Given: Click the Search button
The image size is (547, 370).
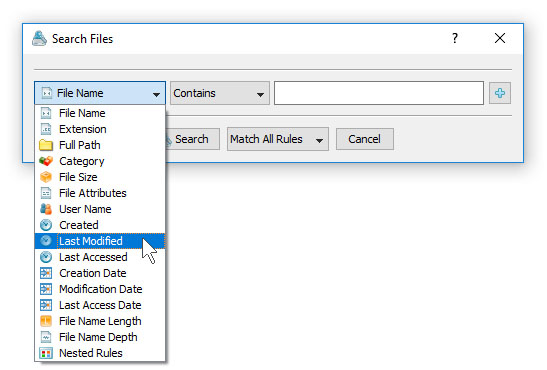Looking at the screenshot, I should [x=193, y=139].
